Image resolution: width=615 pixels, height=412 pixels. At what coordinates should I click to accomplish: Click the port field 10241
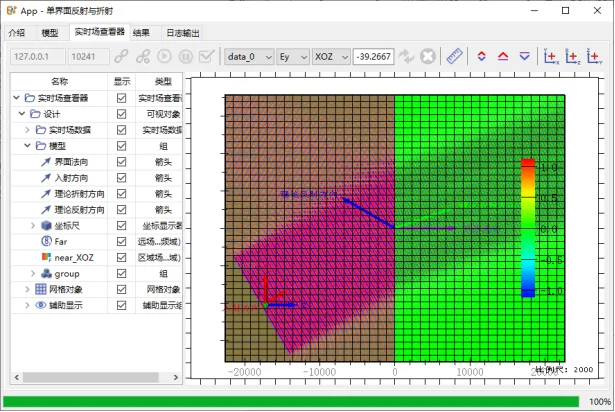tap(88, 57)
